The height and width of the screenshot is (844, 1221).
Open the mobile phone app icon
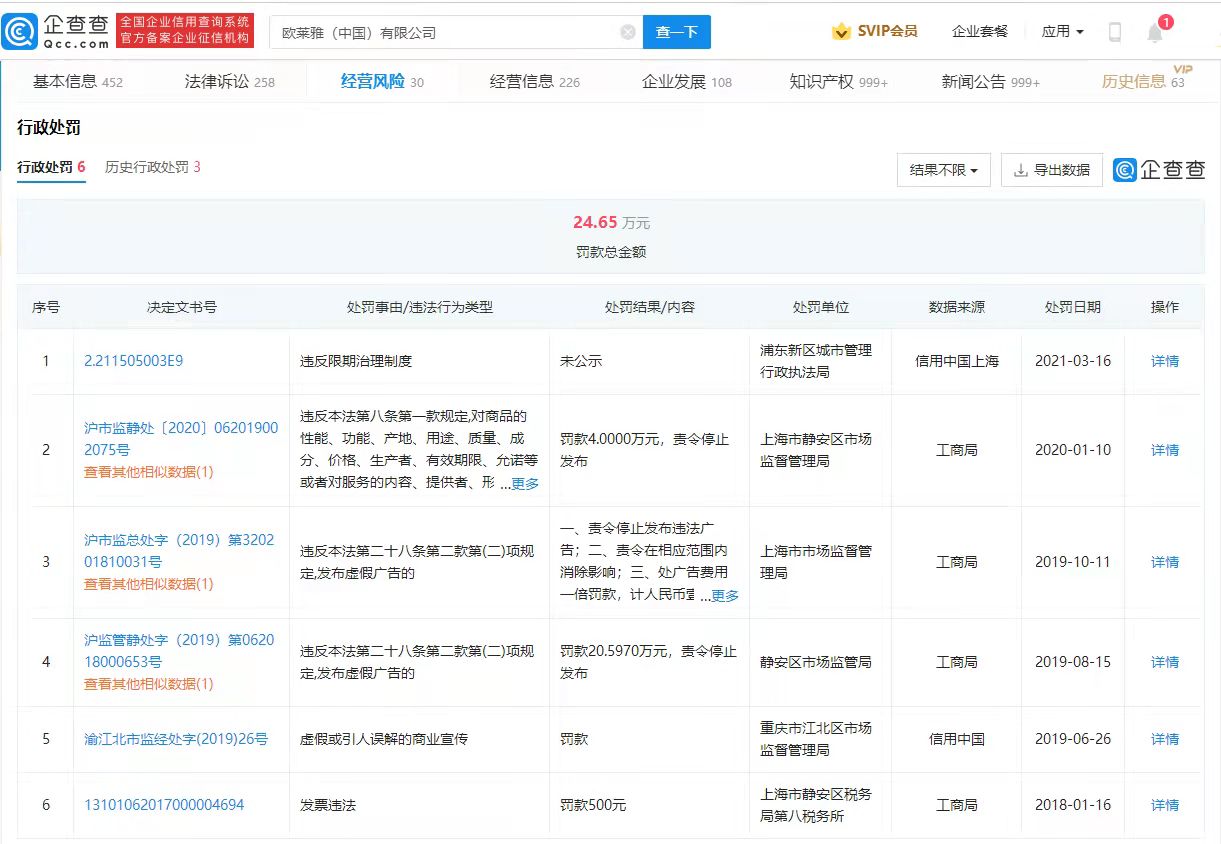[x=1115, y=32]
